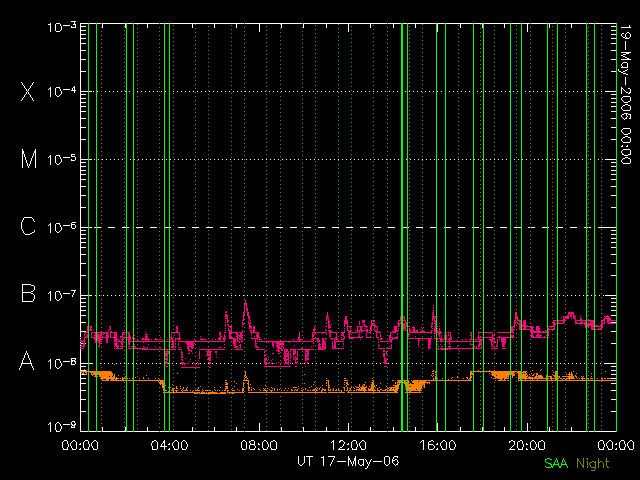Click the vertical 19-May-2006 00:00 timestamp
This screenshot has width=640, height=480.
[x=626, y=94]
